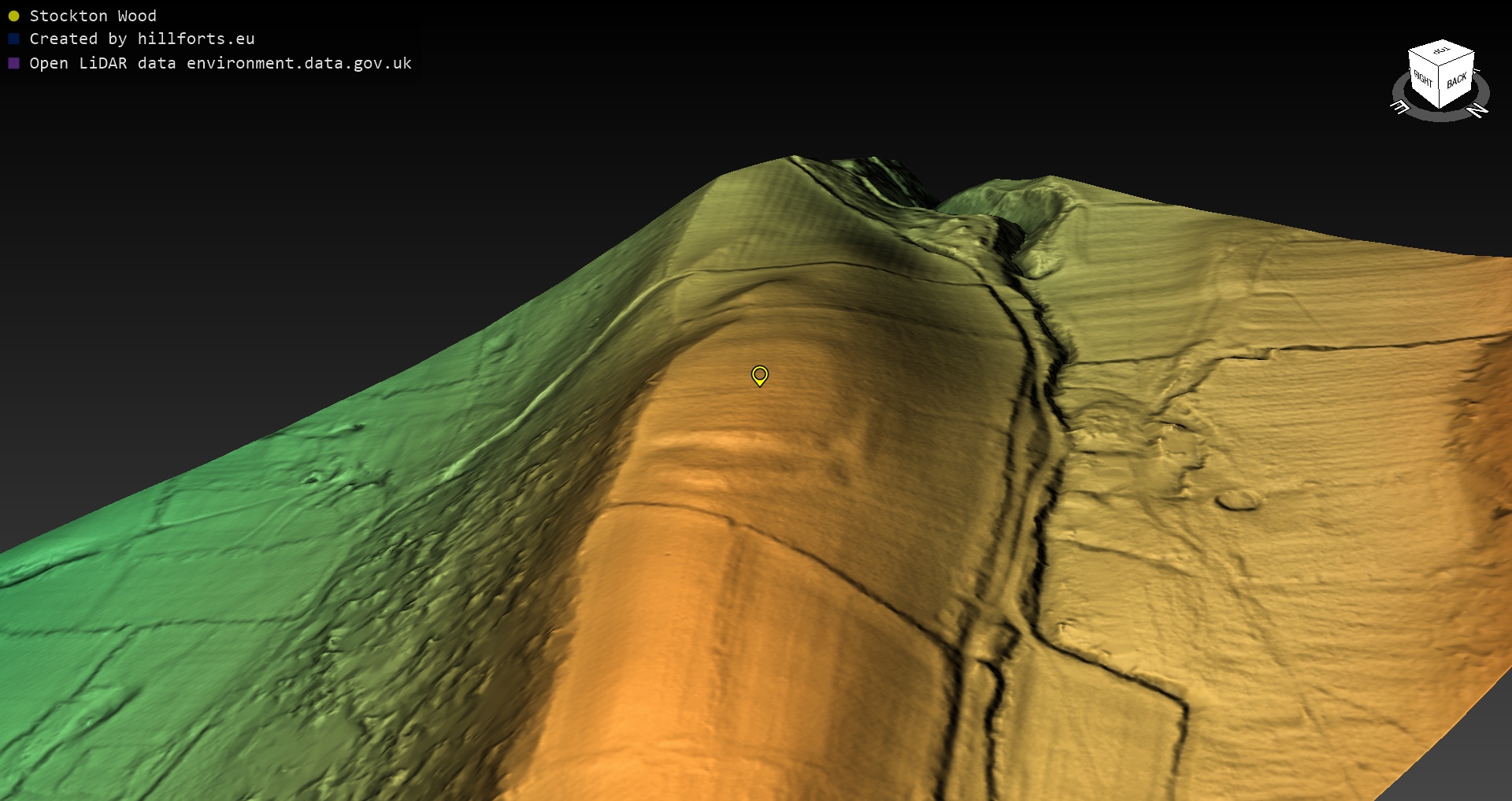
Task: Click the yellow dot beside Stockton Wood
Action: [x=13, y=16]
